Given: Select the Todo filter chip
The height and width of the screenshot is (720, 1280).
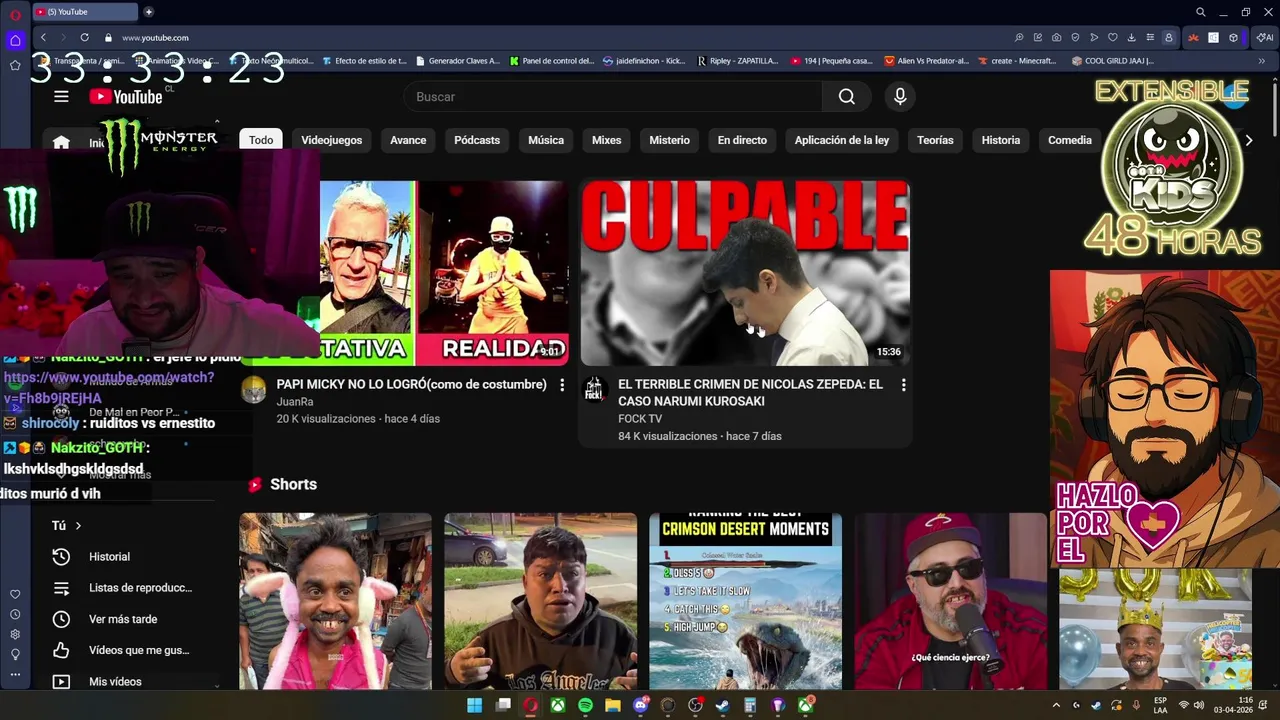Looking at the screenshot, I should point(261,140).
